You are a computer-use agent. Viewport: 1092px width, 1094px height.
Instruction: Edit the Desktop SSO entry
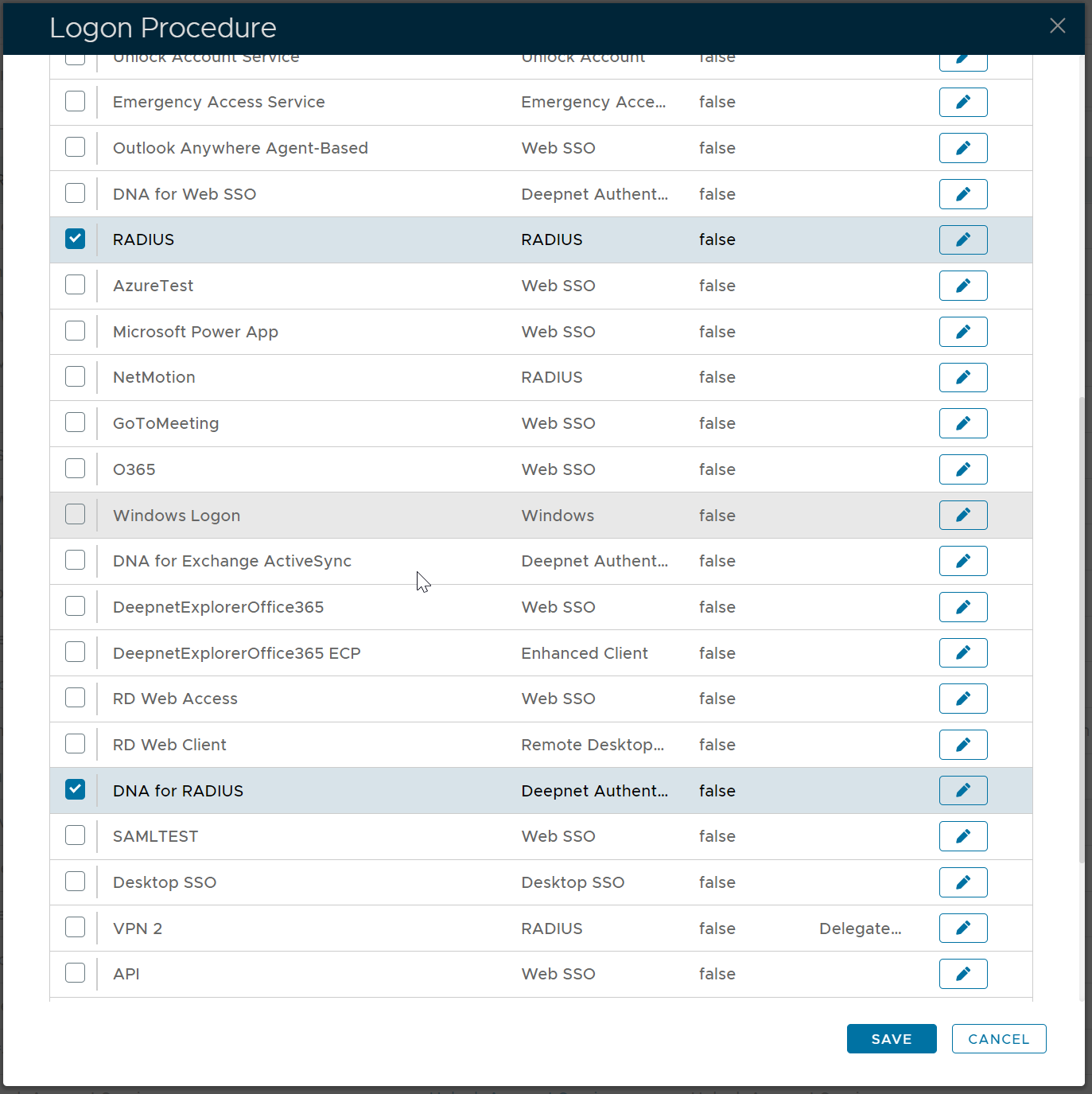962,882
